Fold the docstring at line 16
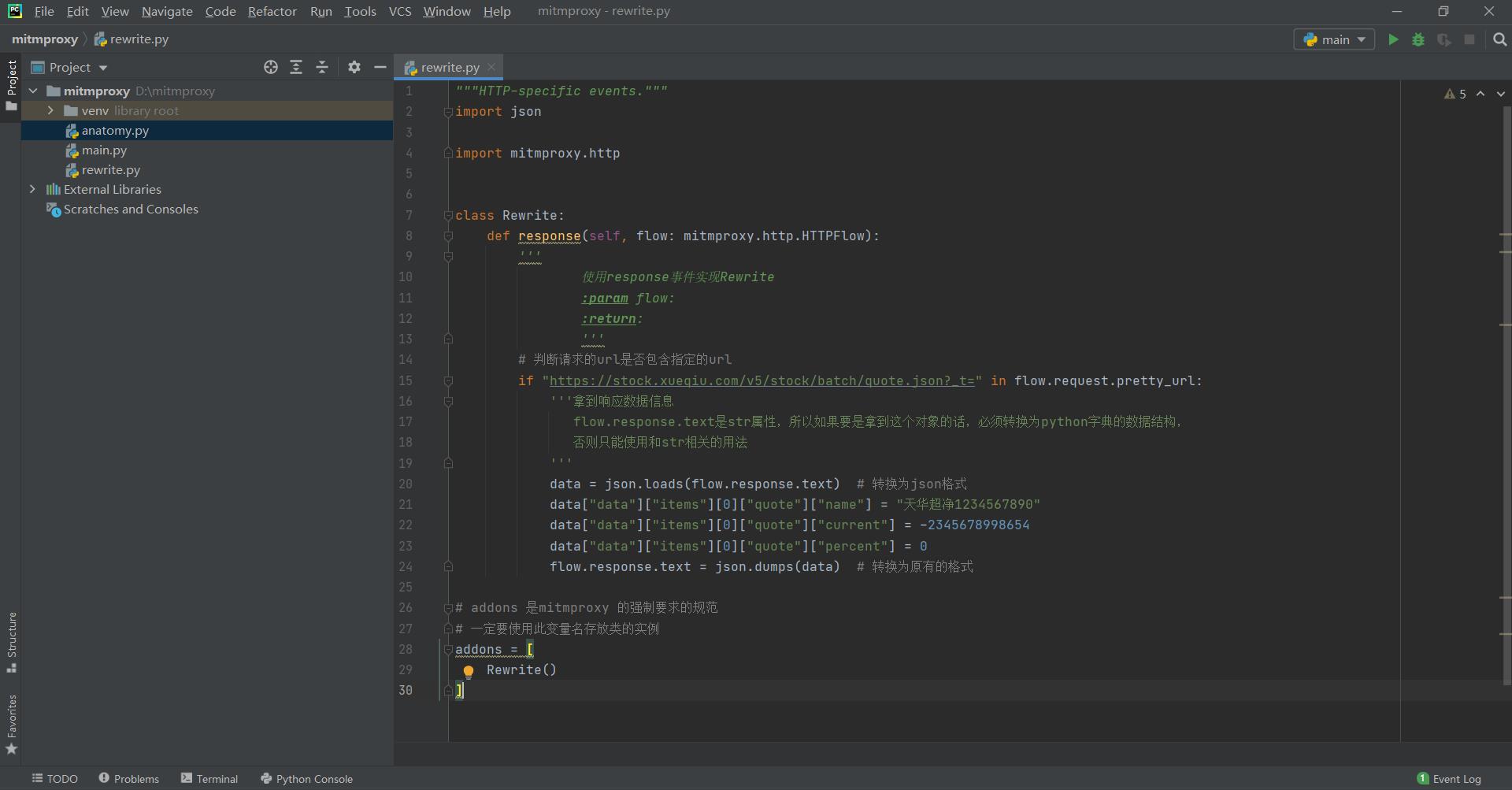1512x790 pixels. (x=448, y=402)
